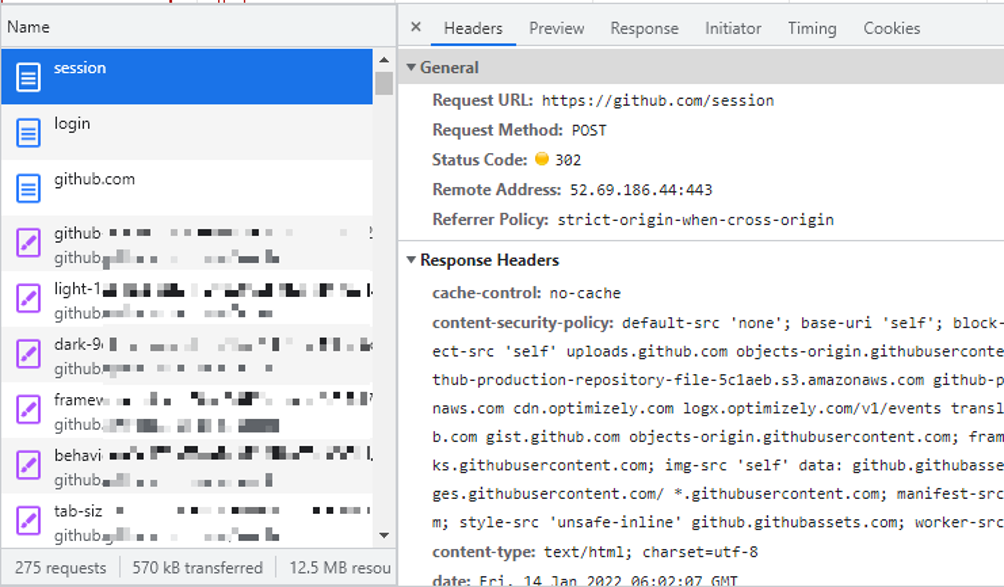Click the cache-control no-cache header
This screenshot has height=587, width=1004.
tap(526, 293)
